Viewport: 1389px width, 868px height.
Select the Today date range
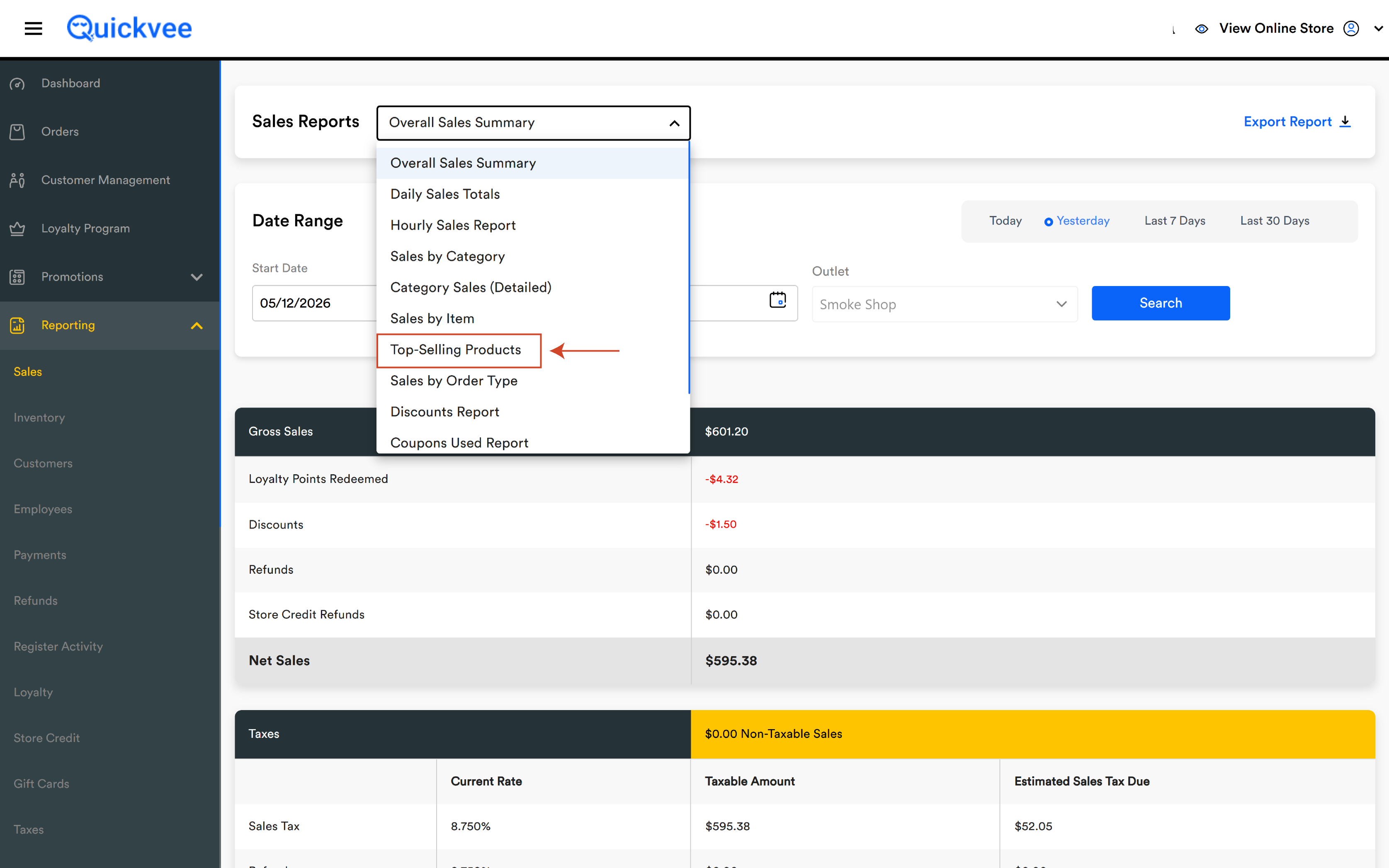1005,221
